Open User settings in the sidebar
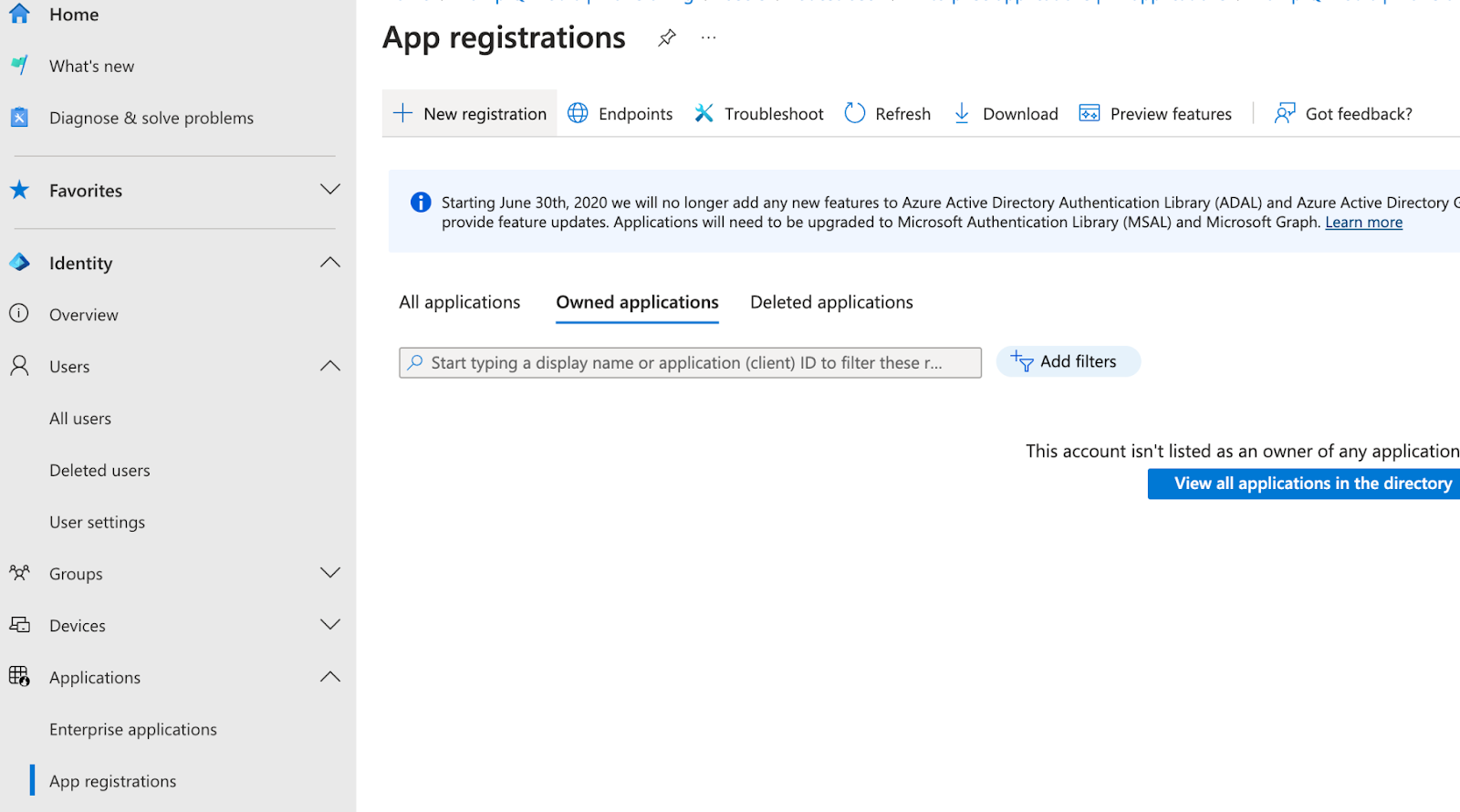This screenshot has height=812, width=1460. tap(97, 522)
